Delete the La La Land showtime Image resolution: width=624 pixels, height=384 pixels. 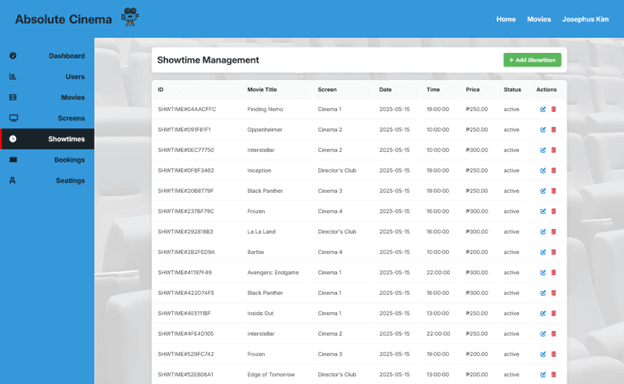554,232
